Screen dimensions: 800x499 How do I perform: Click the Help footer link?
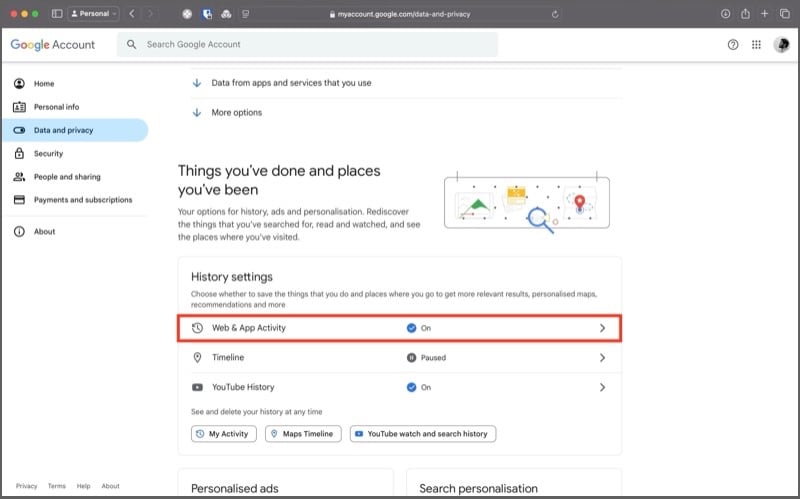coord(84,486)
